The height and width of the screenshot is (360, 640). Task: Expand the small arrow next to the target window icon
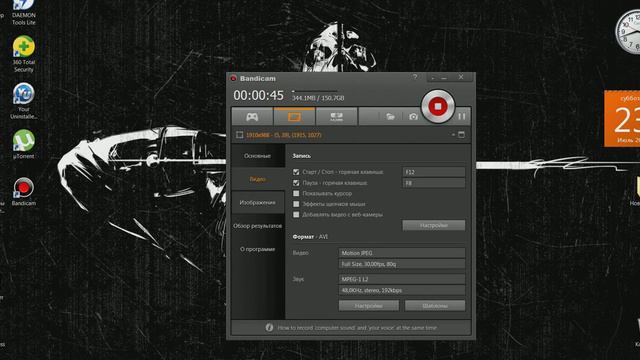click(x=453, y=134)
